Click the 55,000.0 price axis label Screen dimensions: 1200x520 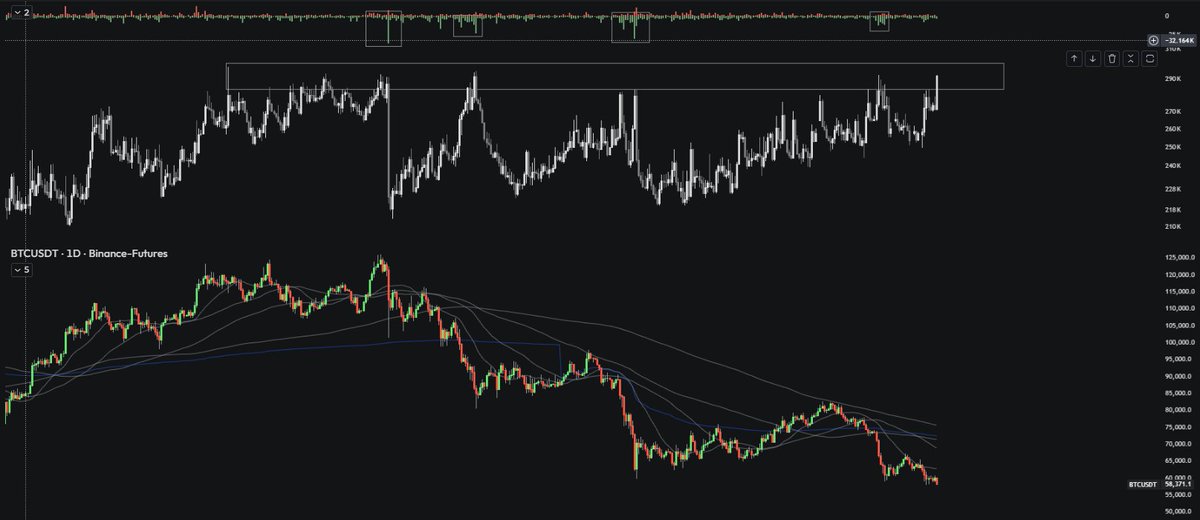1179,495
